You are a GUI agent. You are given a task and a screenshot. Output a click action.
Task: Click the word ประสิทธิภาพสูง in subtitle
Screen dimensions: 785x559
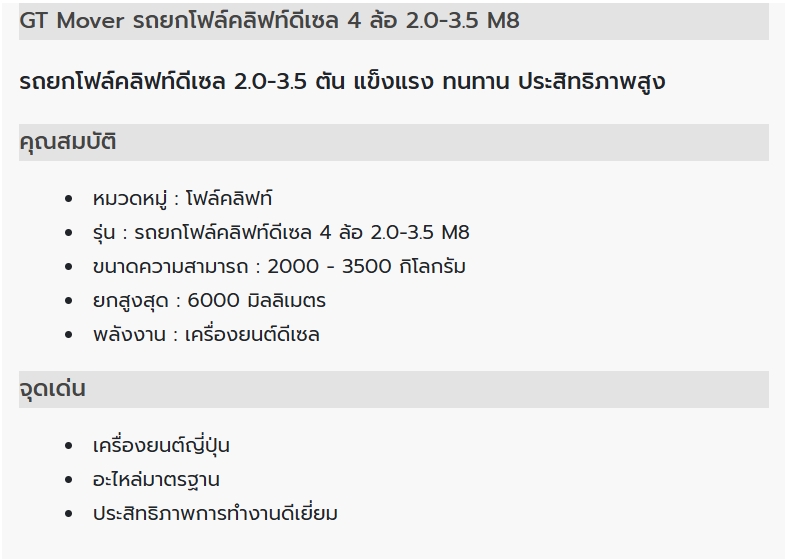pyautogui.click(x=591, y=82)
